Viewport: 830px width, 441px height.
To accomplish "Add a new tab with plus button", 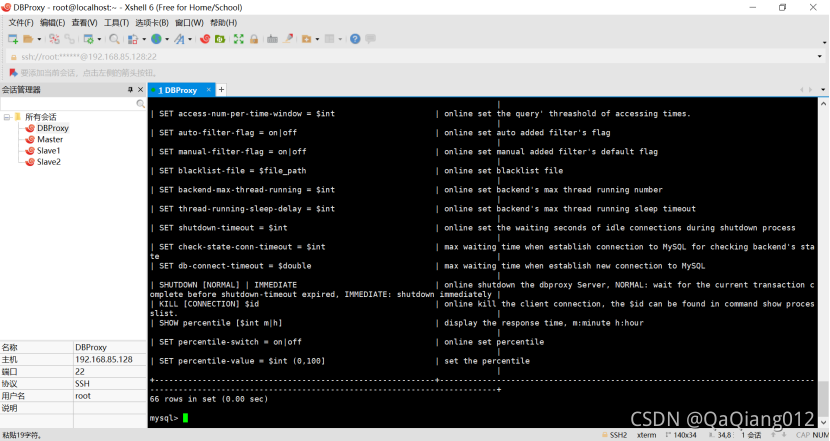I will pos(221,90).
